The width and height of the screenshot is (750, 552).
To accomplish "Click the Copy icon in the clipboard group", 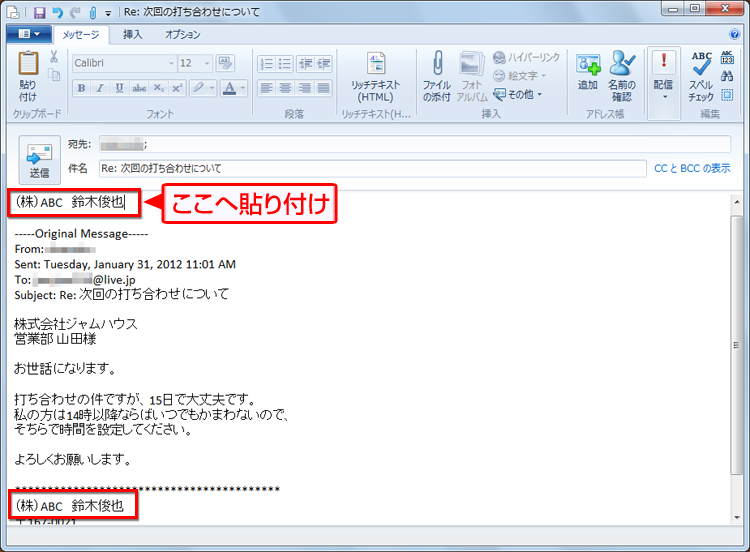I will (x=54, y=75).
